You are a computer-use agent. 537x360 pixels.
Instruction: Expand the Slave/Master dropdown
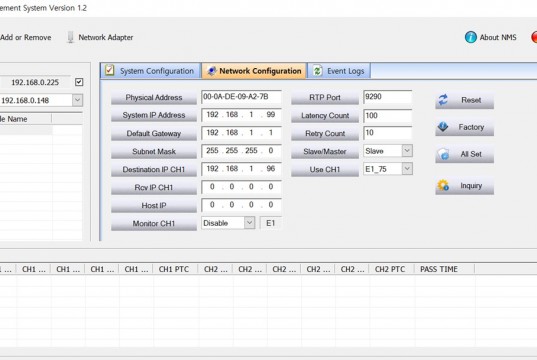pyautogui.click(x=407, y=151)
